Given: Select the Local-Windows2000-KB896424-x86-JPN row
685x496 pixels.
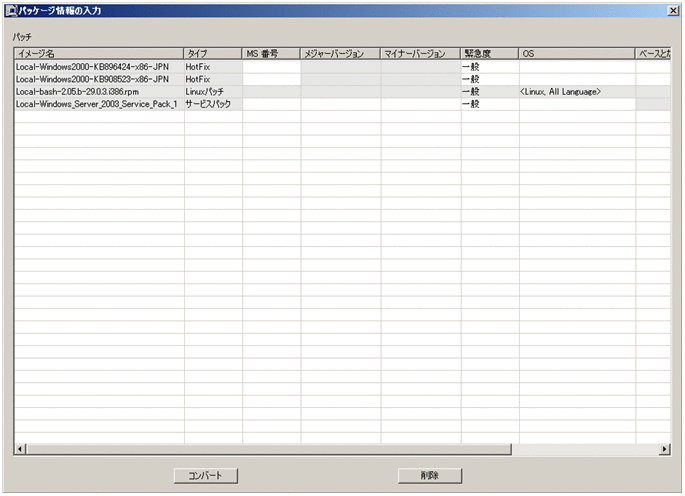Looking at the screenshot, I should point(98,66).
